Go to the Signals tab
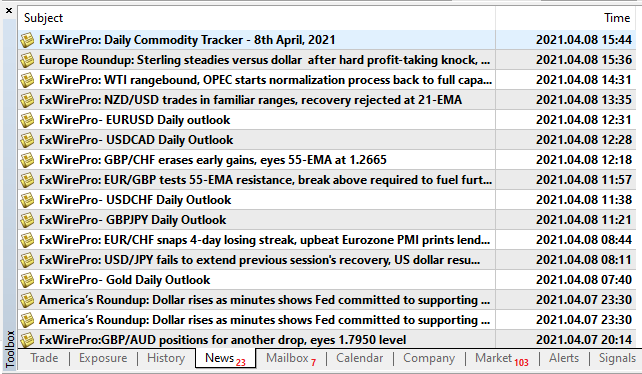Screen dimensions: 642x374 pyautogui.click(x=617, y=358)
